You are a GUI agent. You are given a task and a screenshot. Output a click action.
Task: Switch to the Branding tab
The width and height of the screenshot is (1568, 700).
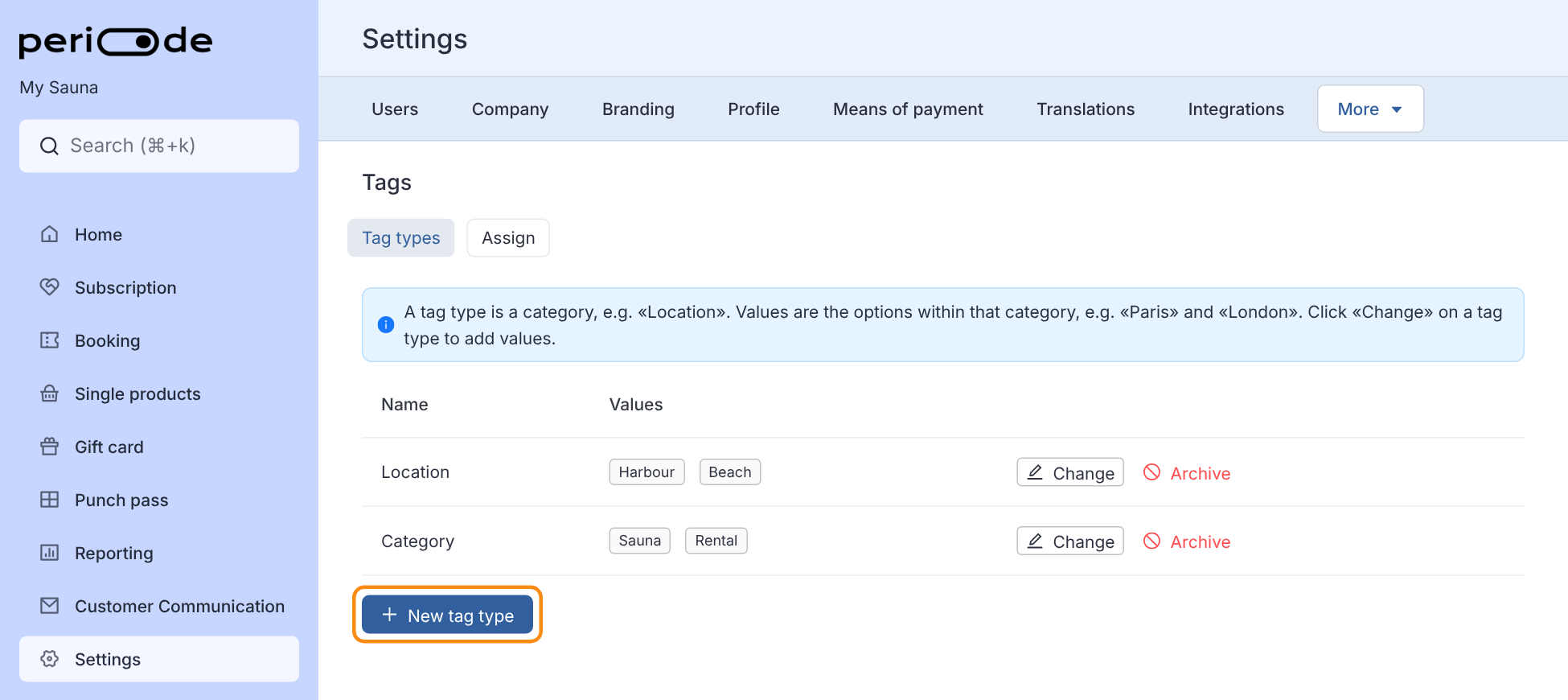tap(638, 109)
